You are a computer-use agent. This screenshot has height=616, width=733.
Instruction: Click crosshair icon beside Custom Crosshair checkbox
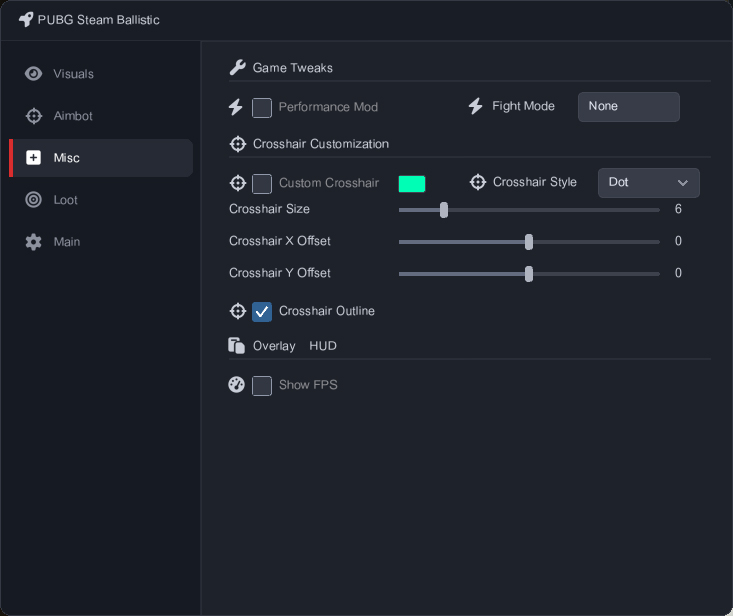coord(237,183)
